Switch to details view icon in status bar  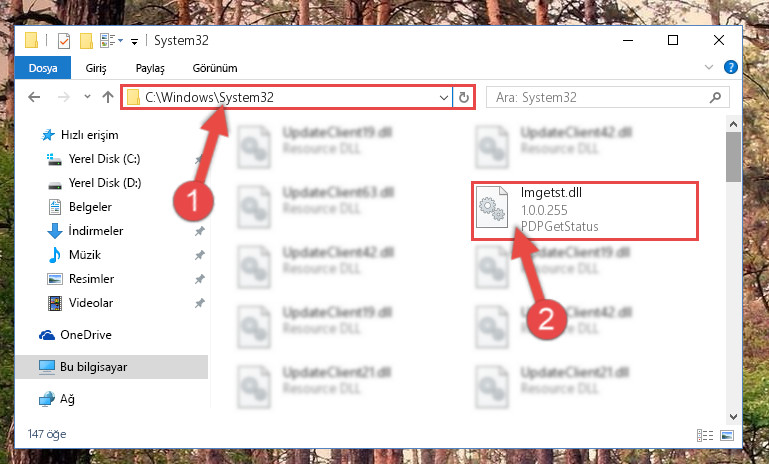click(x=705, y=435)
